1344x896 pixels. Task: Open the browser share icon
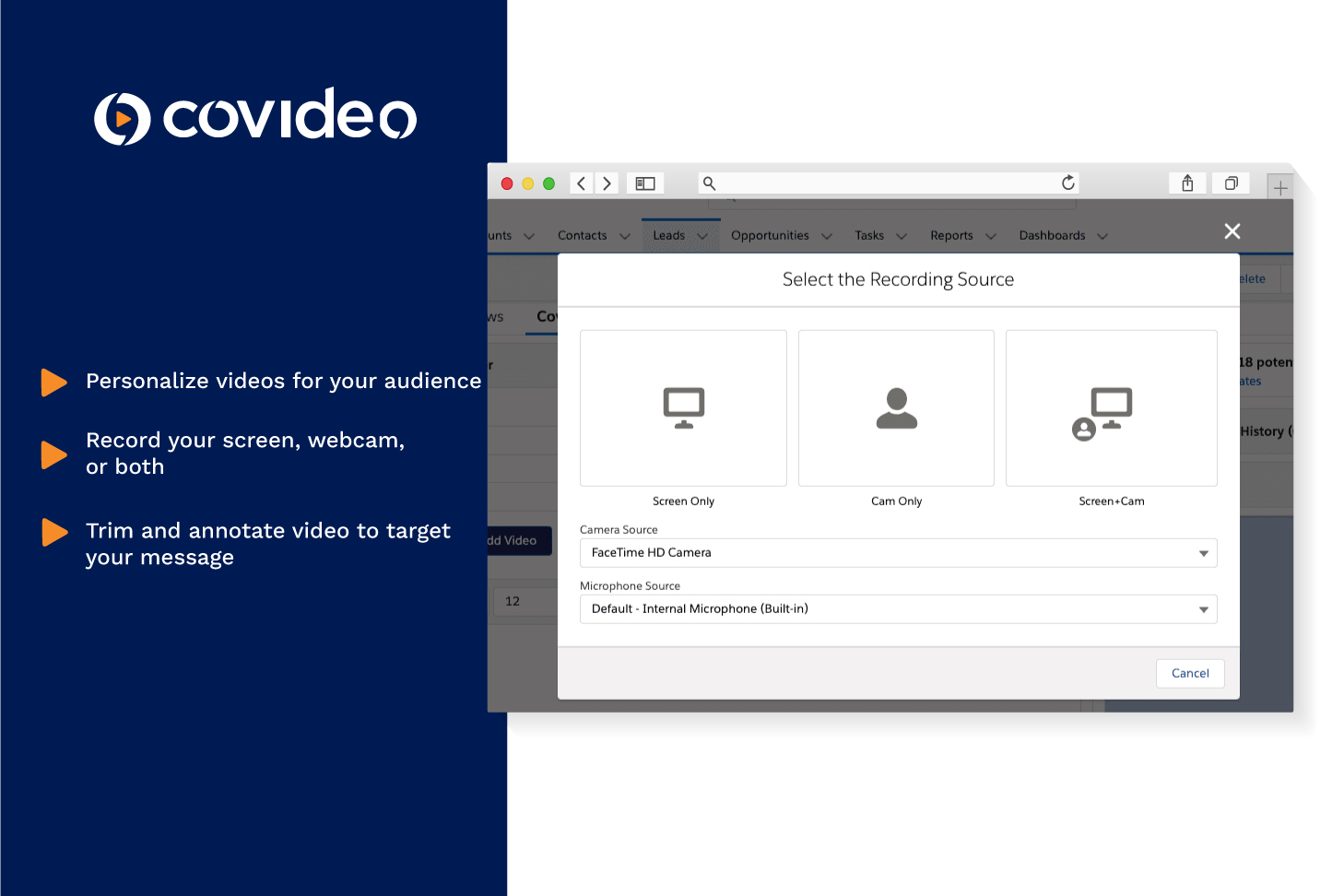click(x=1187, y=183)
